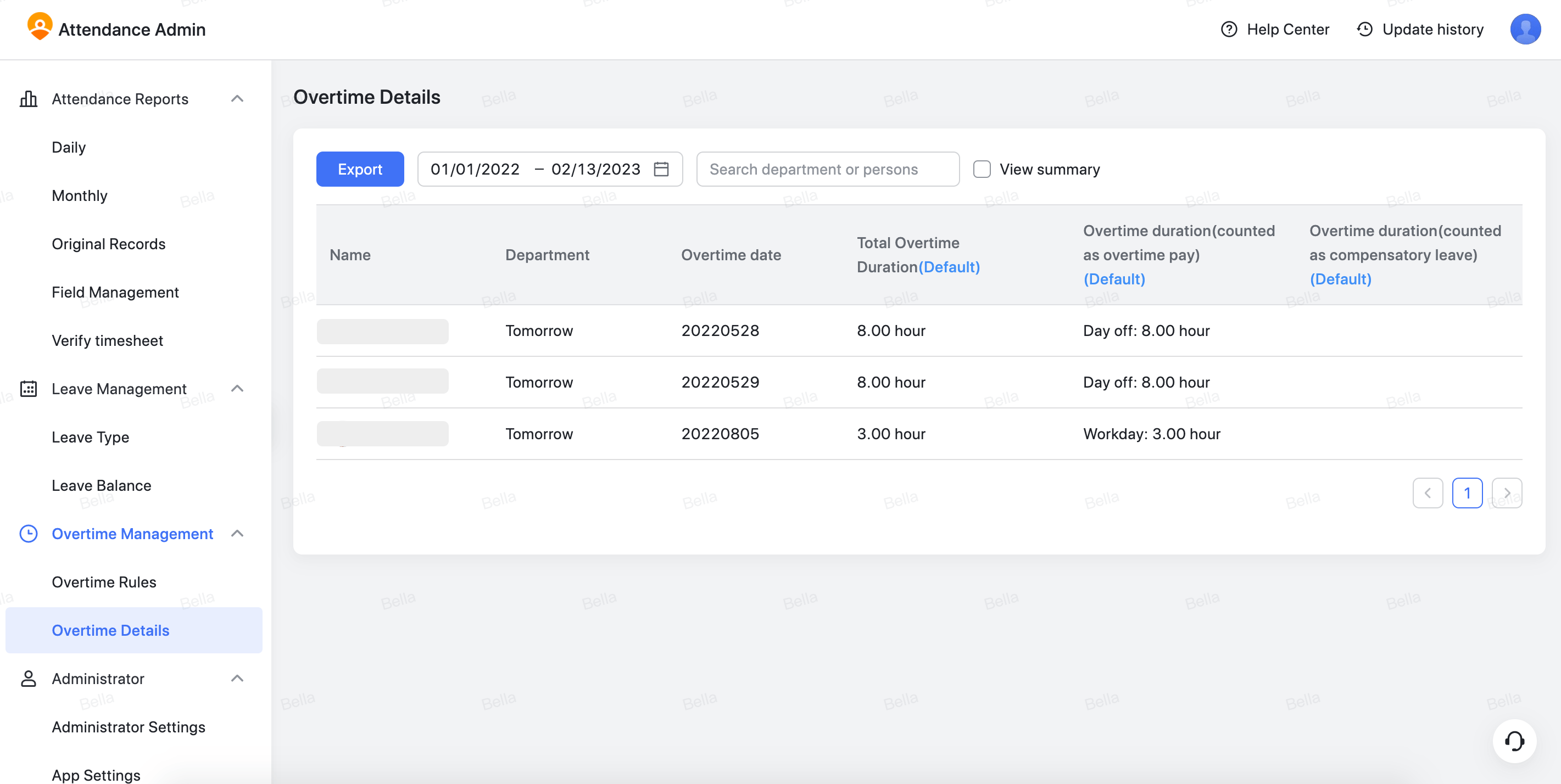This screenshot has height=784, width=1561.
Task: Click the Attendance Admin logo icon
Action: point(40,28)
